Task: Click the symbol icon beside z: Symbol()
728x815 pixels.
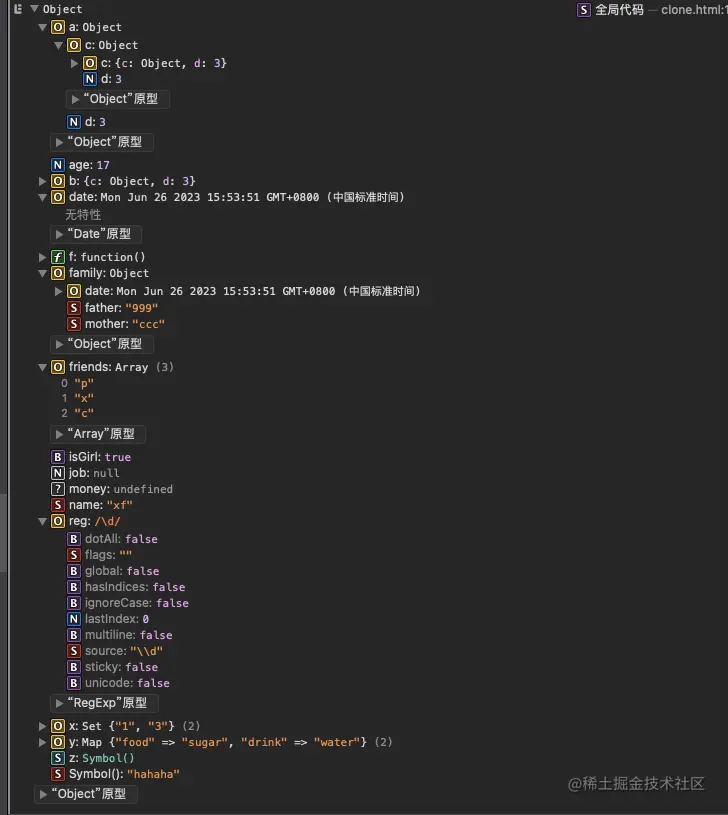Action: 58,758
